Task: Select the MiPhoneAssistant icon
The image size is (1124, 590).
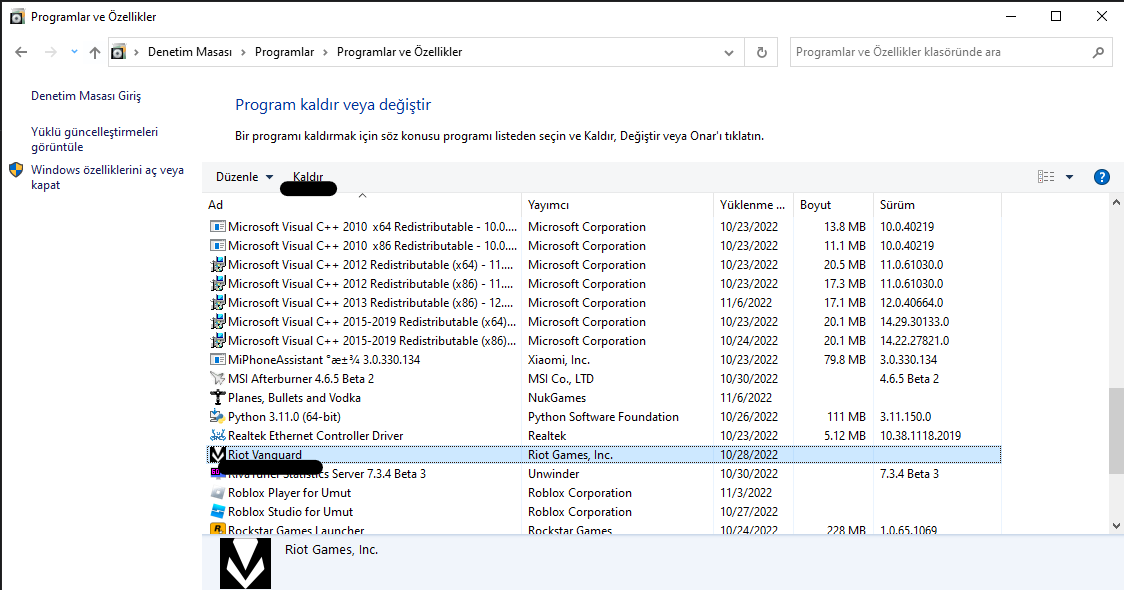Action: [x=218, y=360]
